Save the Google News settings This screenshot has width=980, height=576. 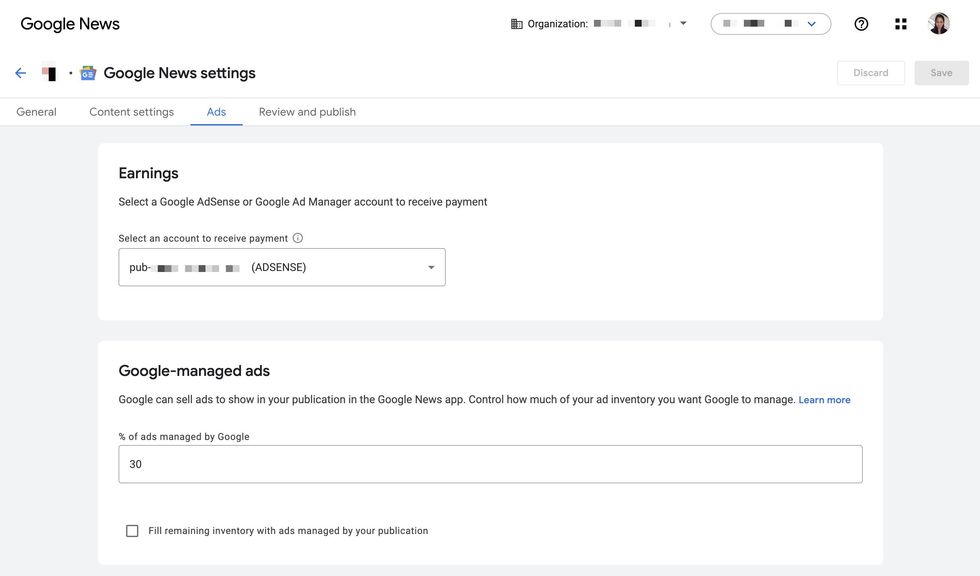[941, 71]
